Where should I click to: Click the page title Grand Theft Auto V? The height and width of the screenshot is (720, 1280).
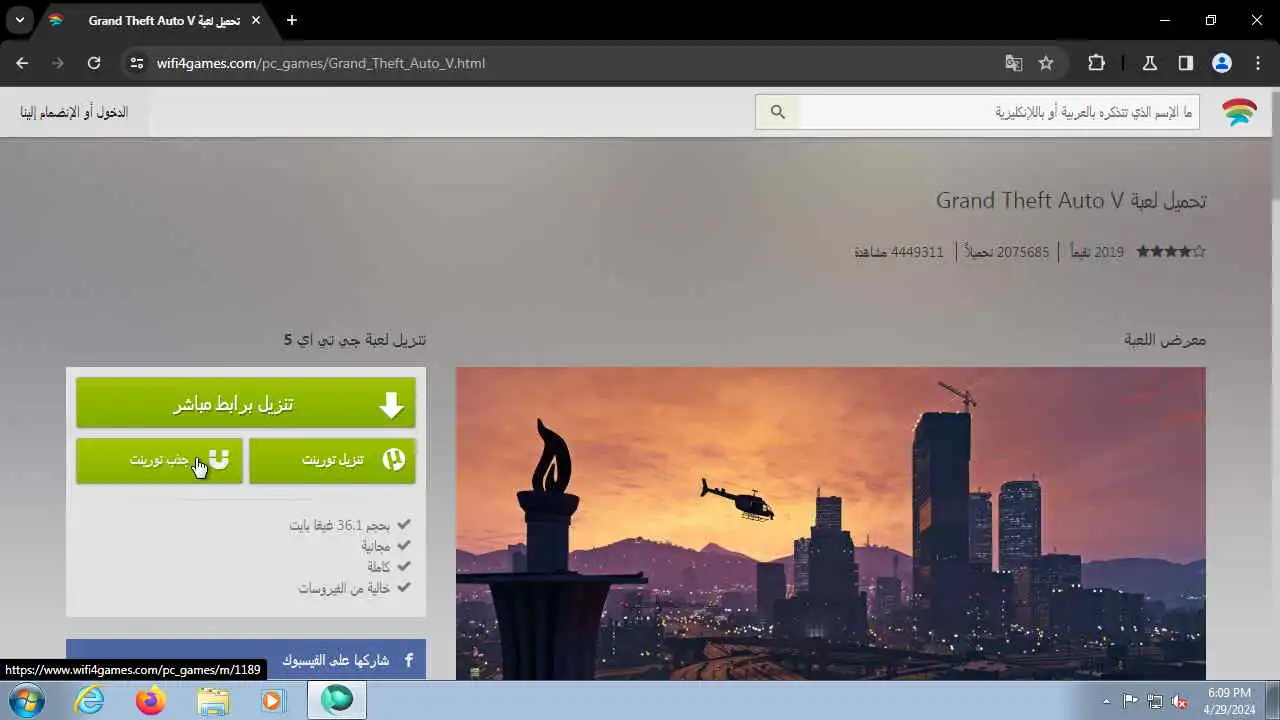click(1071, 200)
